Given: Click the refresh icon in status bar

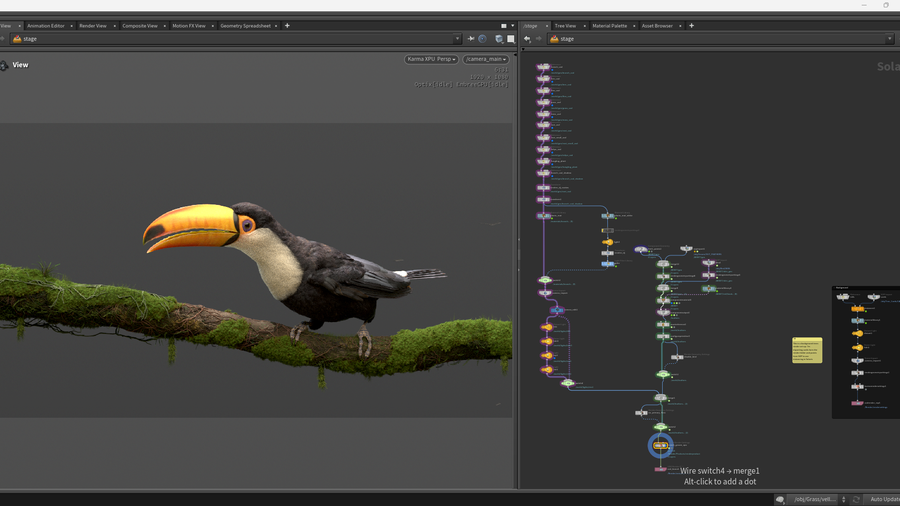Looking at the screenshot, I should coord(857,499).
